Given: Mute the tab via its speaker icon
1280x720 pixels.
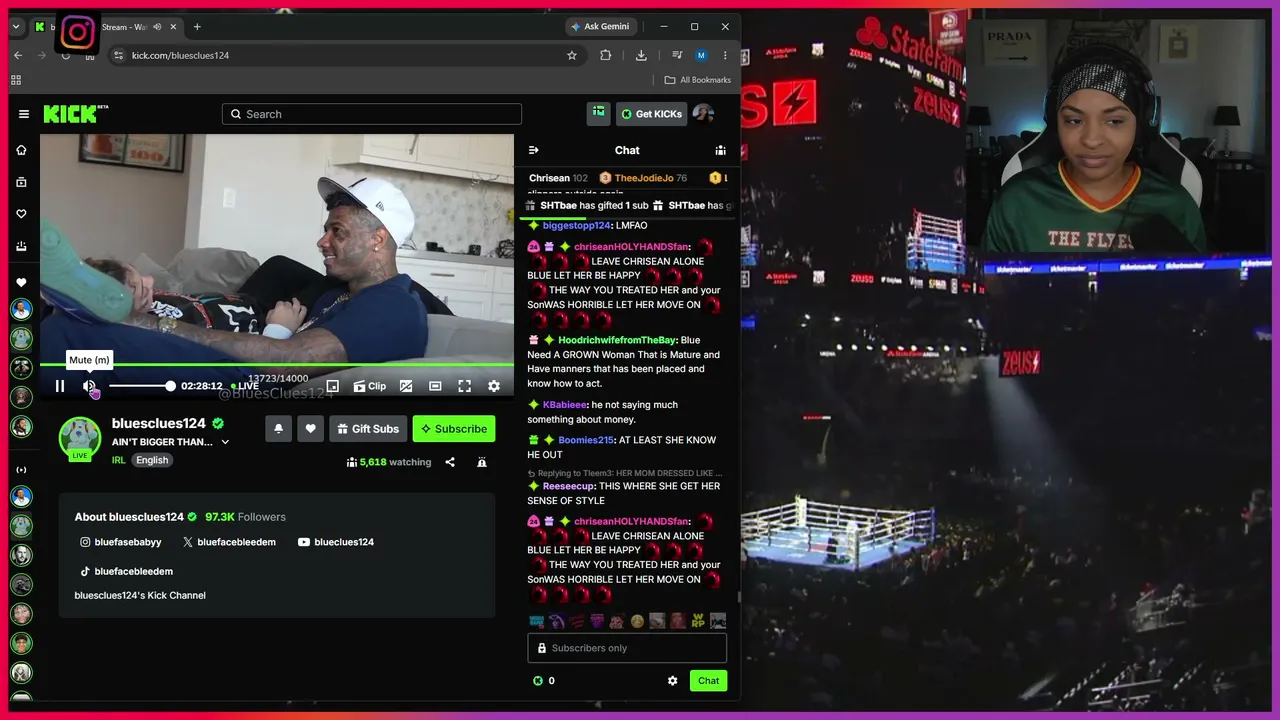Looking at the screenshot, I should pyautogui.click(x=157, y=27).
